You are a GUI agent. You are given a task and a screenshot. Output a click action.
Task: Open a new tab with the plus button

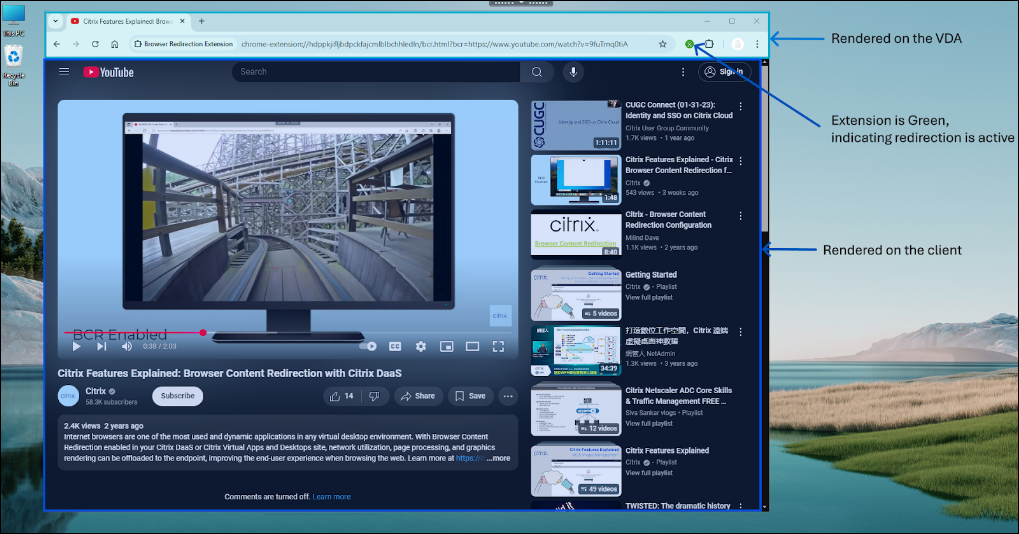click(x=201, y=21)
